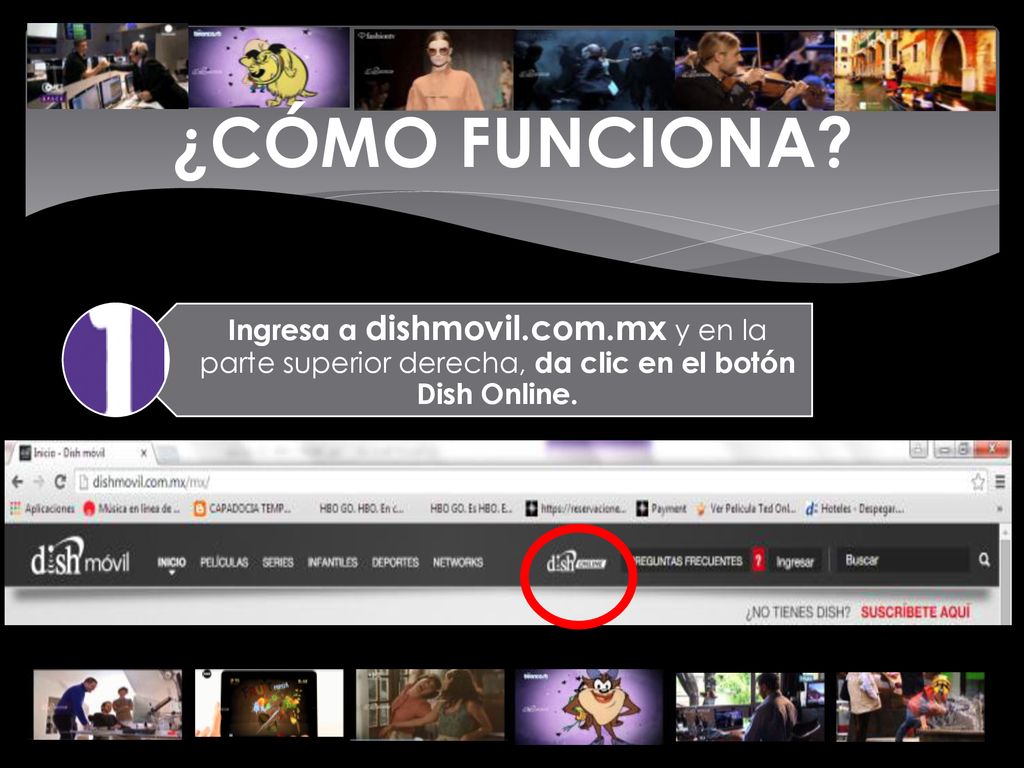Click the tablet fruit game thumbnail

(x=269, y=703)
